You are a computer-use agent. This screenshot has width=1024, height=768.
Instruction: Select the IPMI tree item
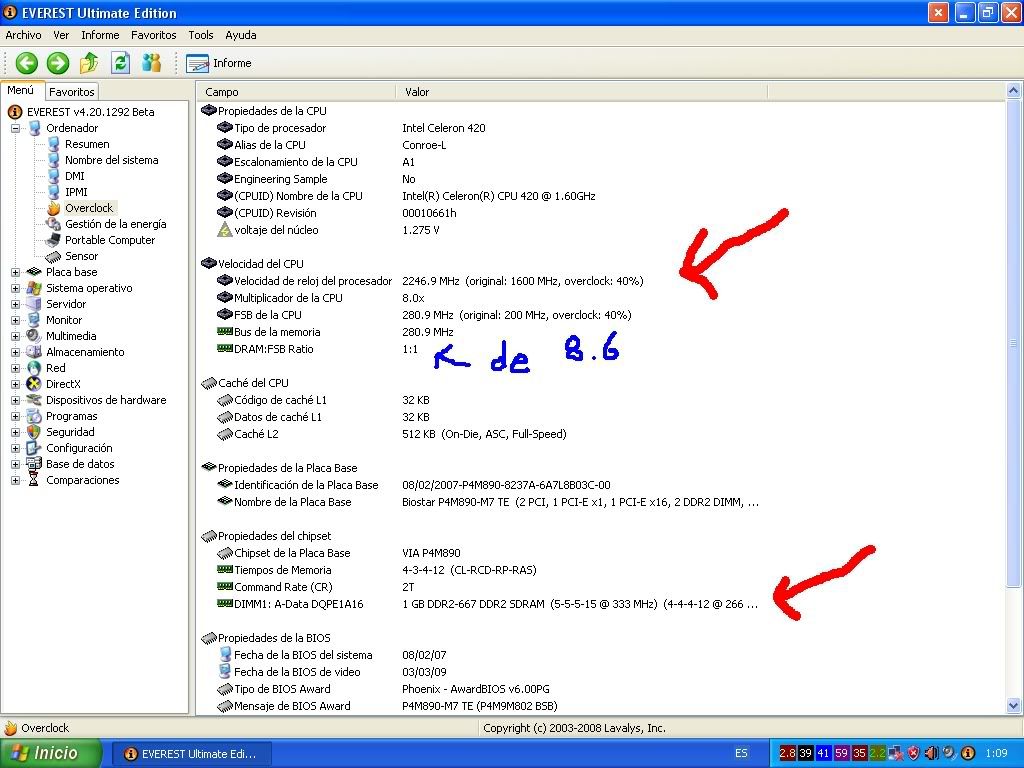pos(76,192)
